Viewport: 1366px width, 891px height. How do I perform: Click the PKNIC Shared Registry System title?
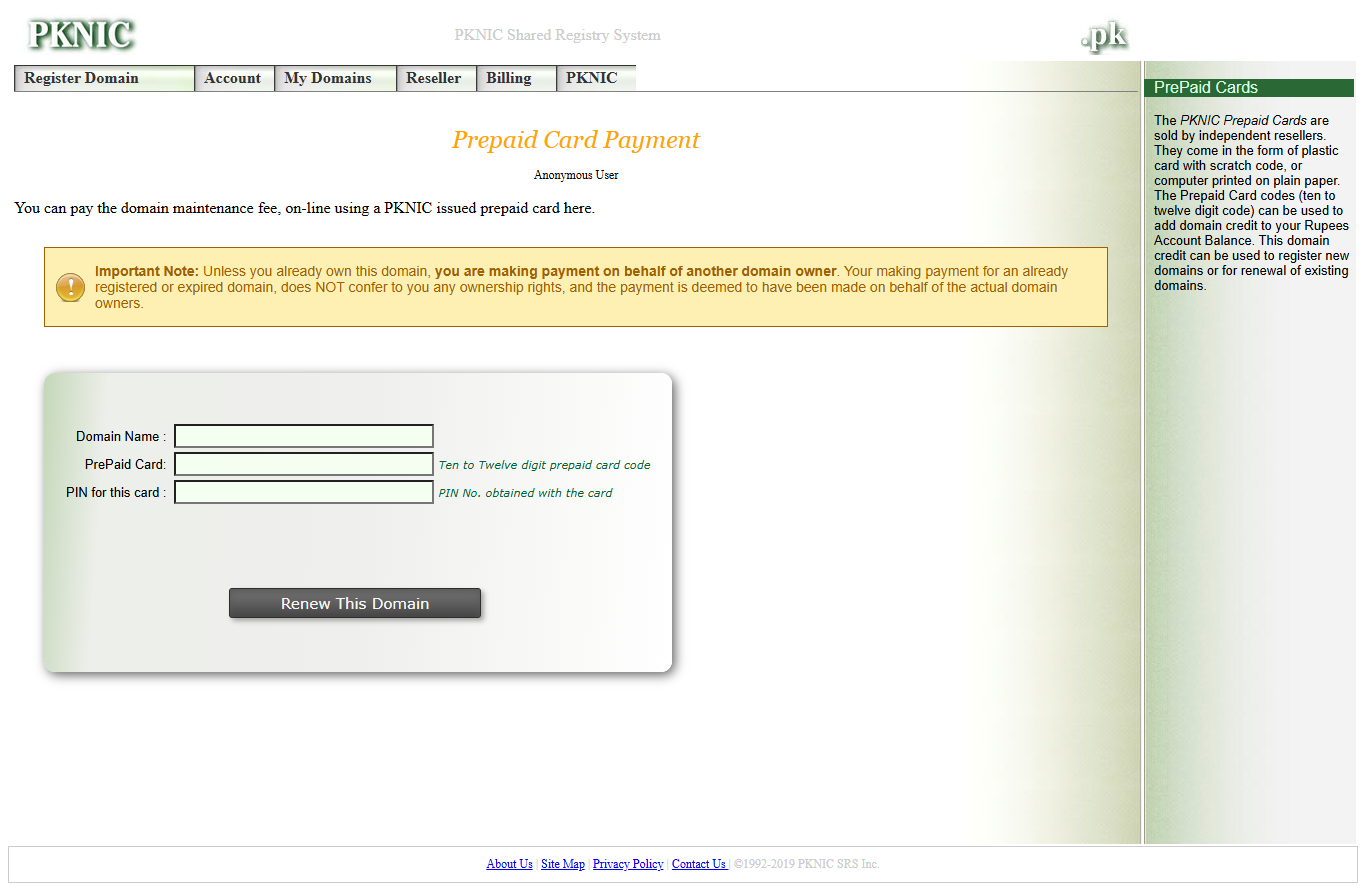click(x=557, y=35)
